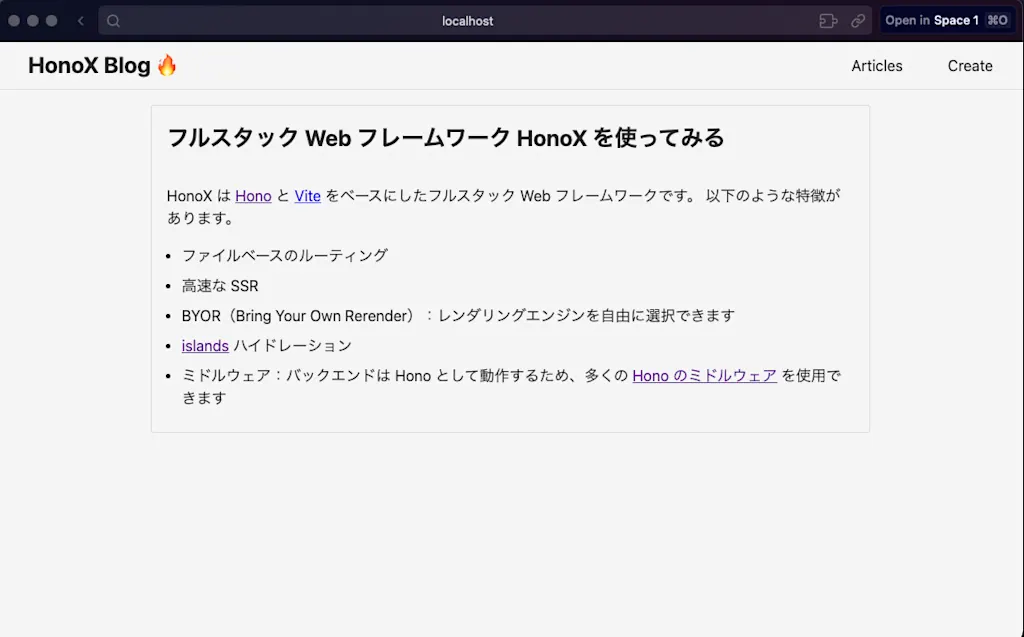Go to the Articles page
The image size is (1024, 637).
[876, 66]
